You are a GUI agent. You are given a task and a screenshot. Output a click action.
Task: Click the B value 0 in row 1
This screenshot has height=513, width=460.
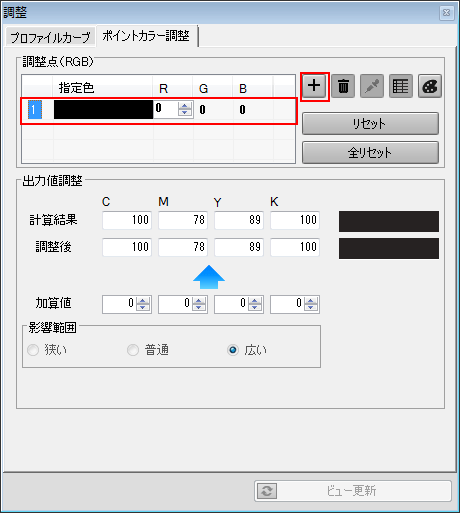point(242,110)
